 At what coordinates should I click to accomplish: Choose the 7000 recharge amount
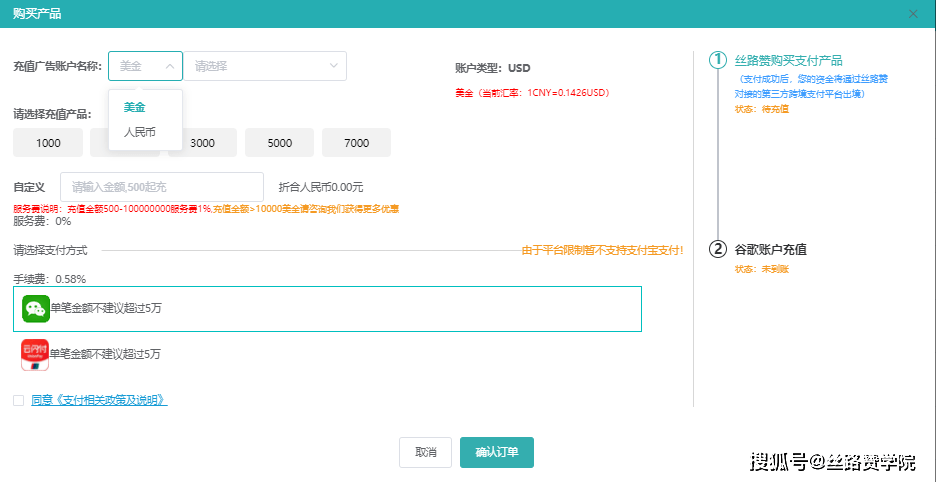(356, 143)
